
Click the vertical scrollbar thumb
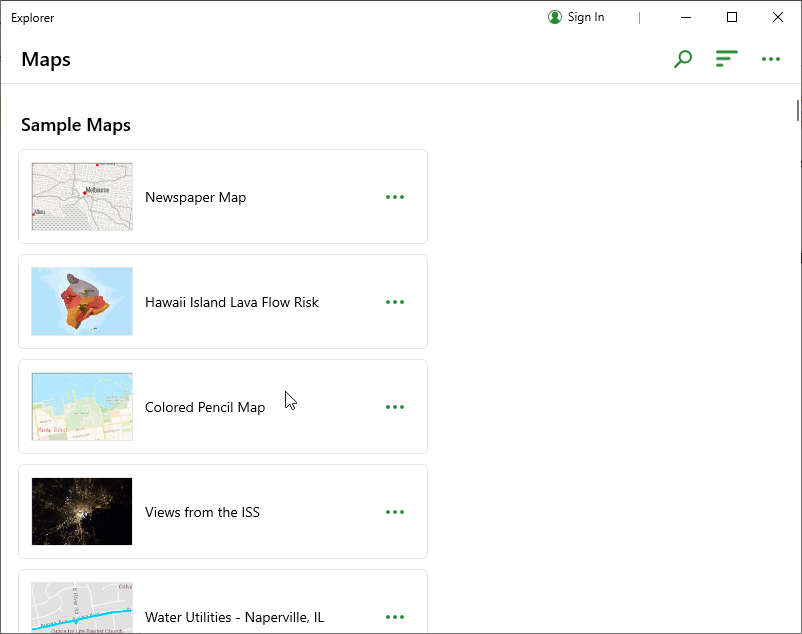pyautogui.click(x=797, y=110)
